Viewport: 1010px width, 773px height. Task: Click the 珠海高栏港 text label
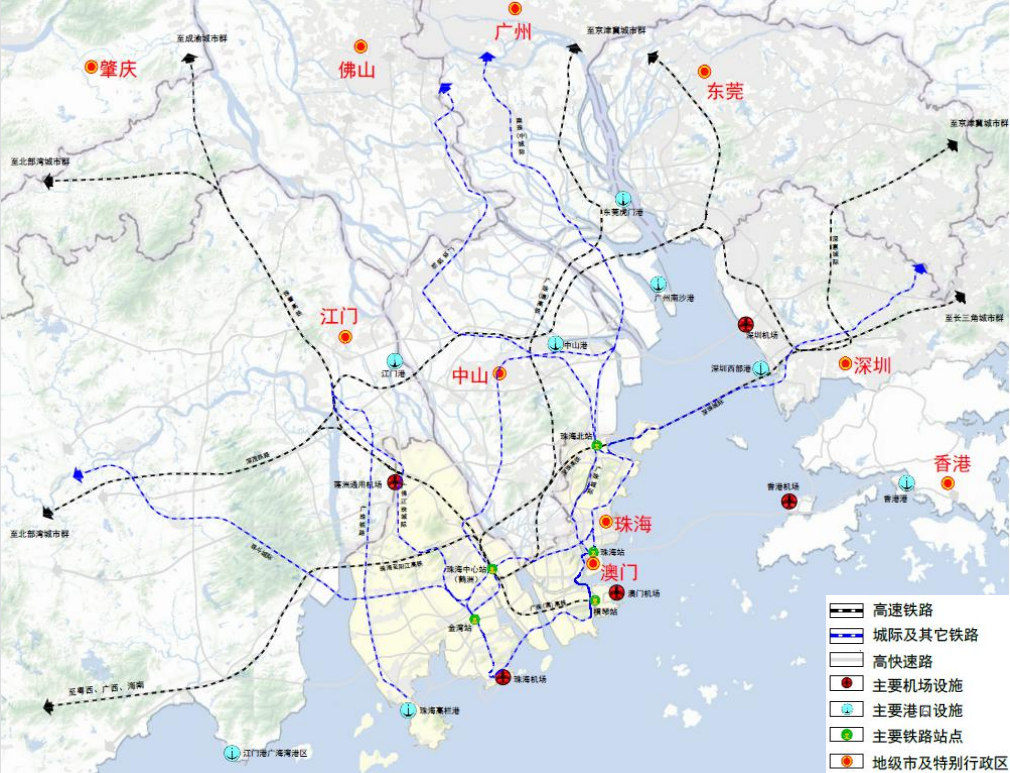click(x=440, y=711)
